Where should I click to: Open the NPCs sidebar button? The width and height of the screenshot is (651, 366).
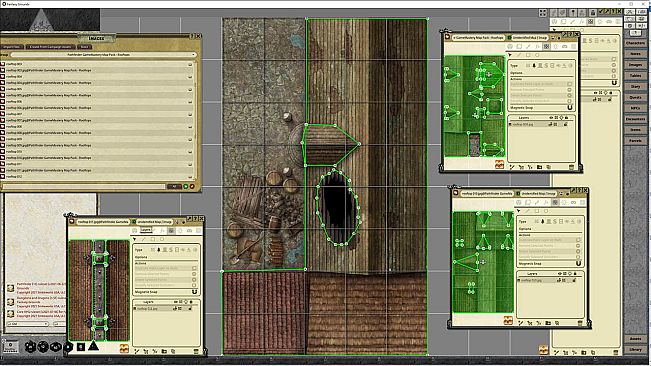click(635, 108)
